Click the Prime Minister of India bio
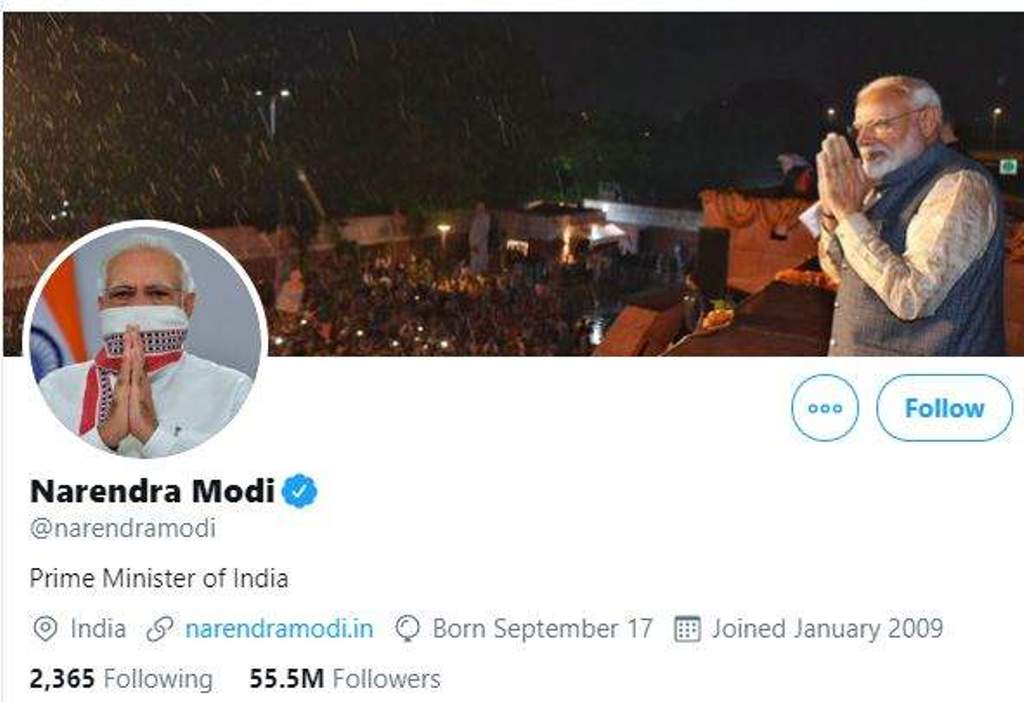Image resolution: width=1024 pixels, height=702 pixels. click(159, 579)
